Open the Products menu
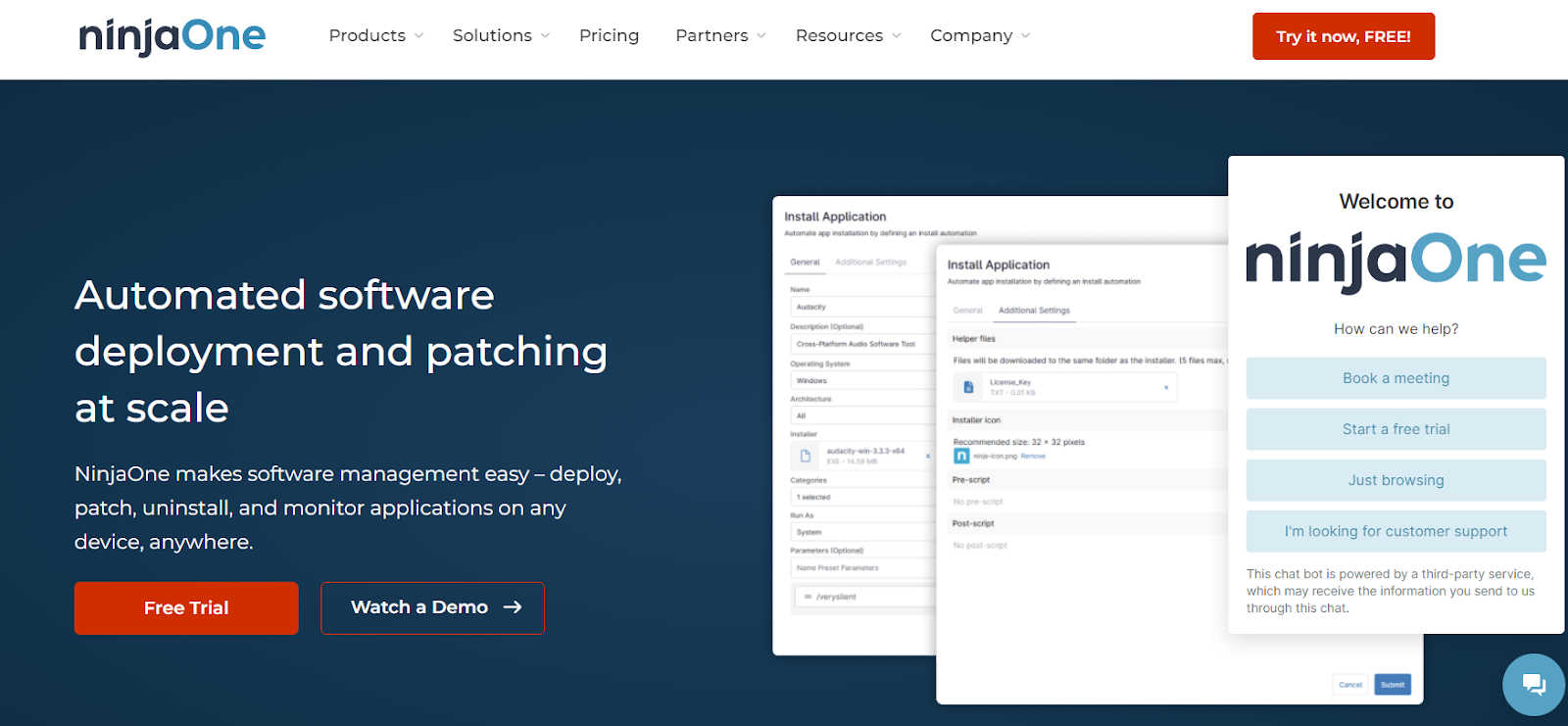1568x726 pixels. (367, 36)
